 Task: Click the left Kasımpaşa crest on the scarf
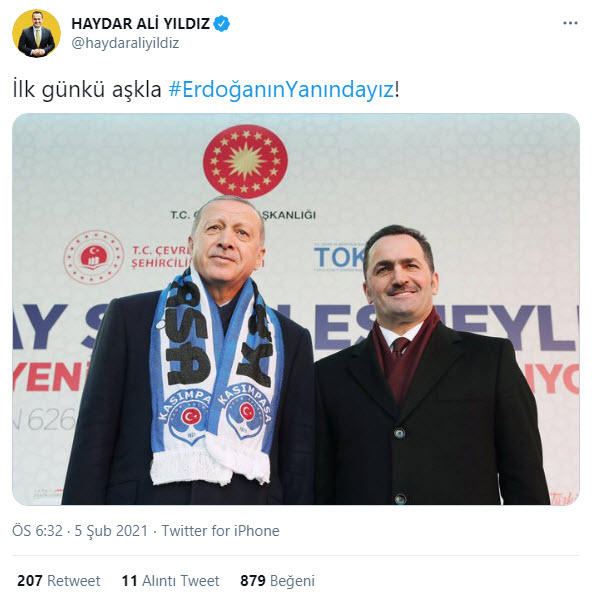(187, 416)
